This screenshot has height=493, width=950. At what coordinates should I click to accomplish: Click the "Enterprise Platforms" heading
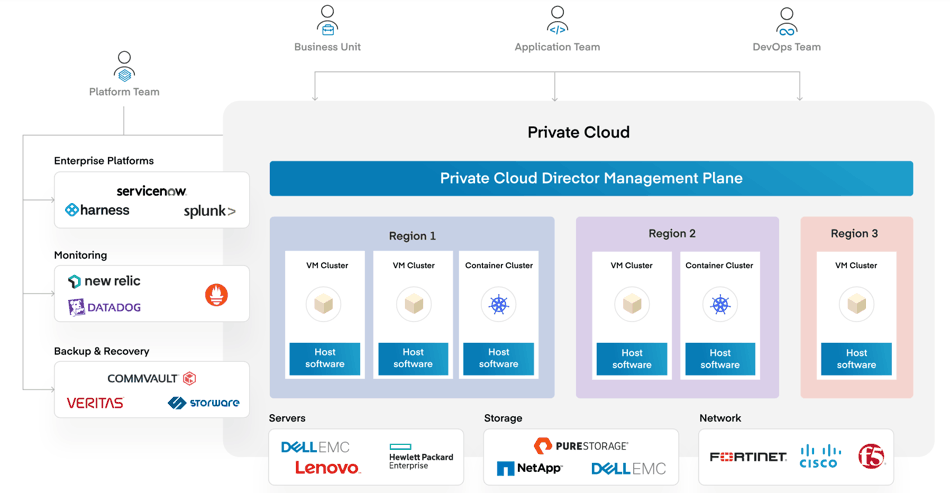104,160
